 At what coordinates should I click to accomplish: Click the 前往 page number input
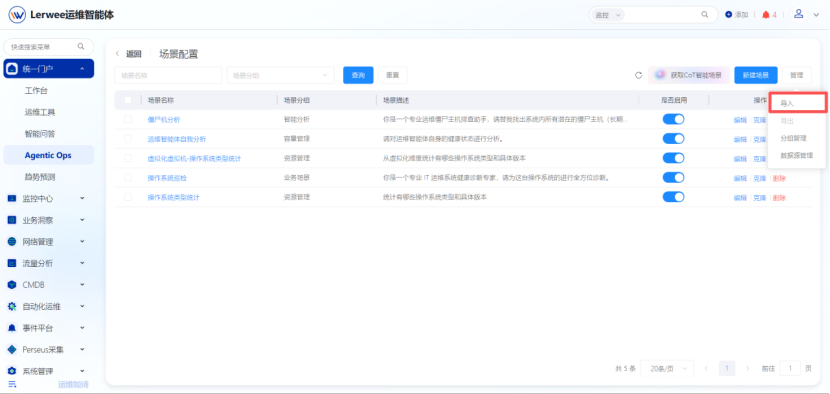click(x=790, y=368)
